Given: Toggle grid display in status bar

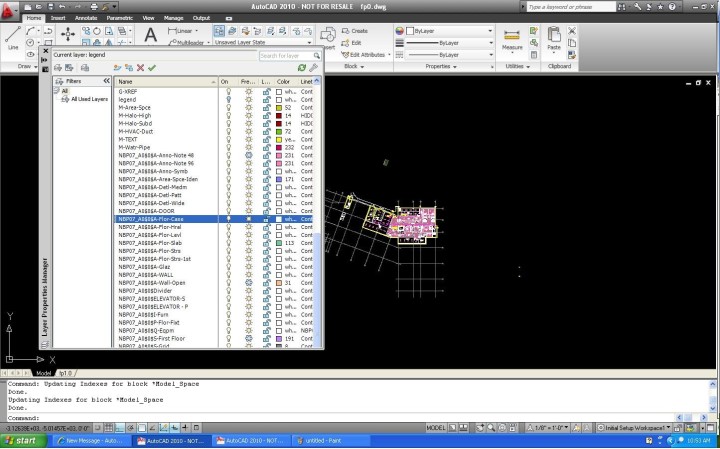Looking at the screenshot, I should [108, 428].
